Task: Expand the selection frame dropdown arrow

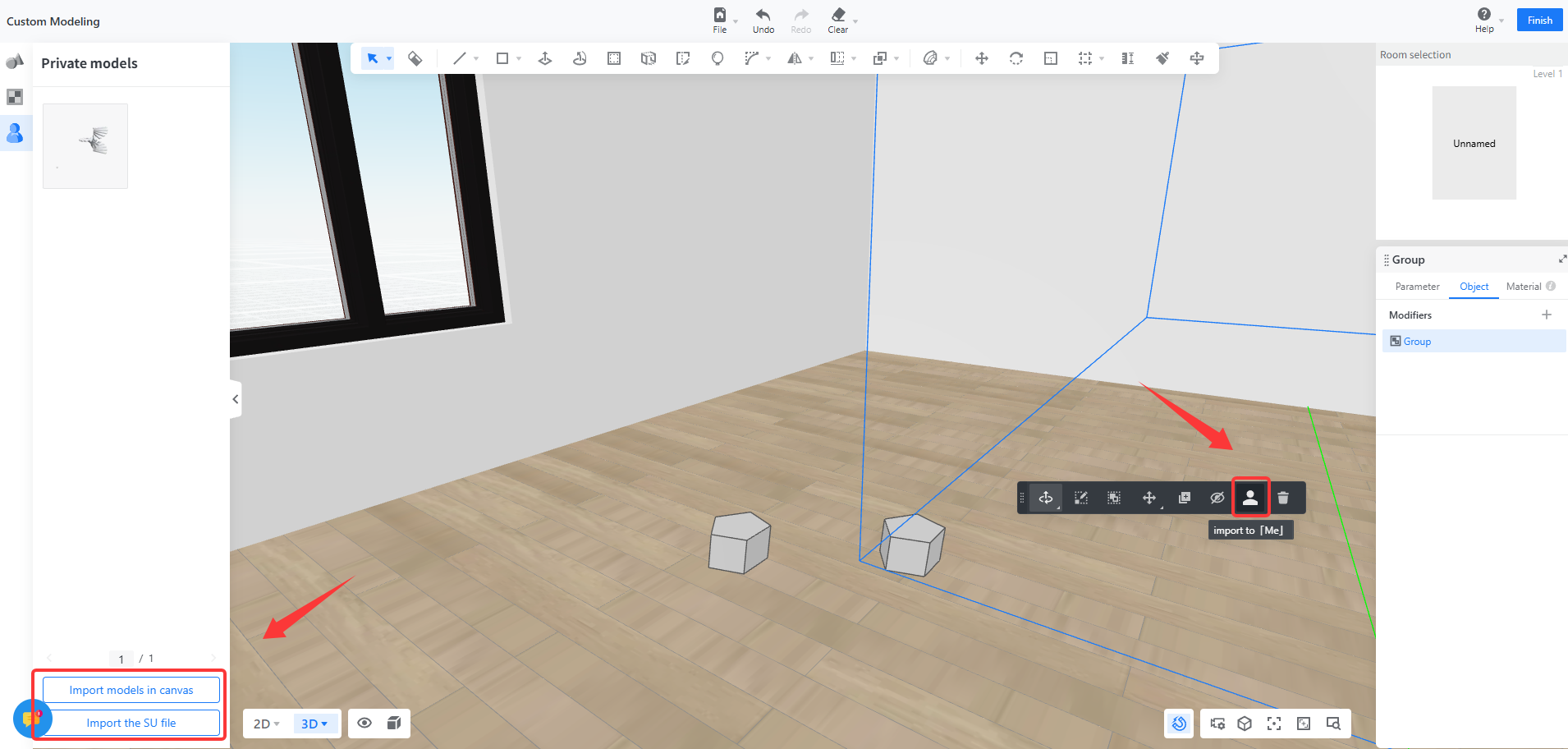Action: pyautogui.click(x=1102, y=58)
